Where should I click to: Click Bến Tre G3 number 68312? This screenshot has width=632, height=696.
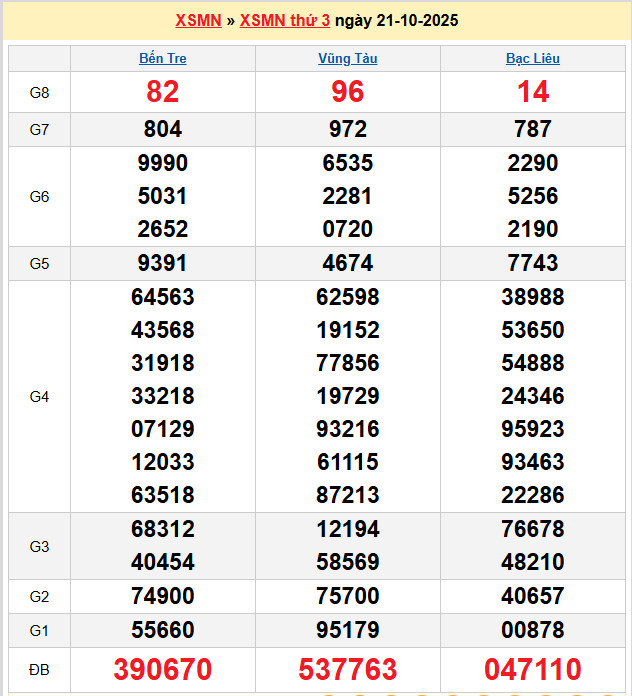click(163, 528)
